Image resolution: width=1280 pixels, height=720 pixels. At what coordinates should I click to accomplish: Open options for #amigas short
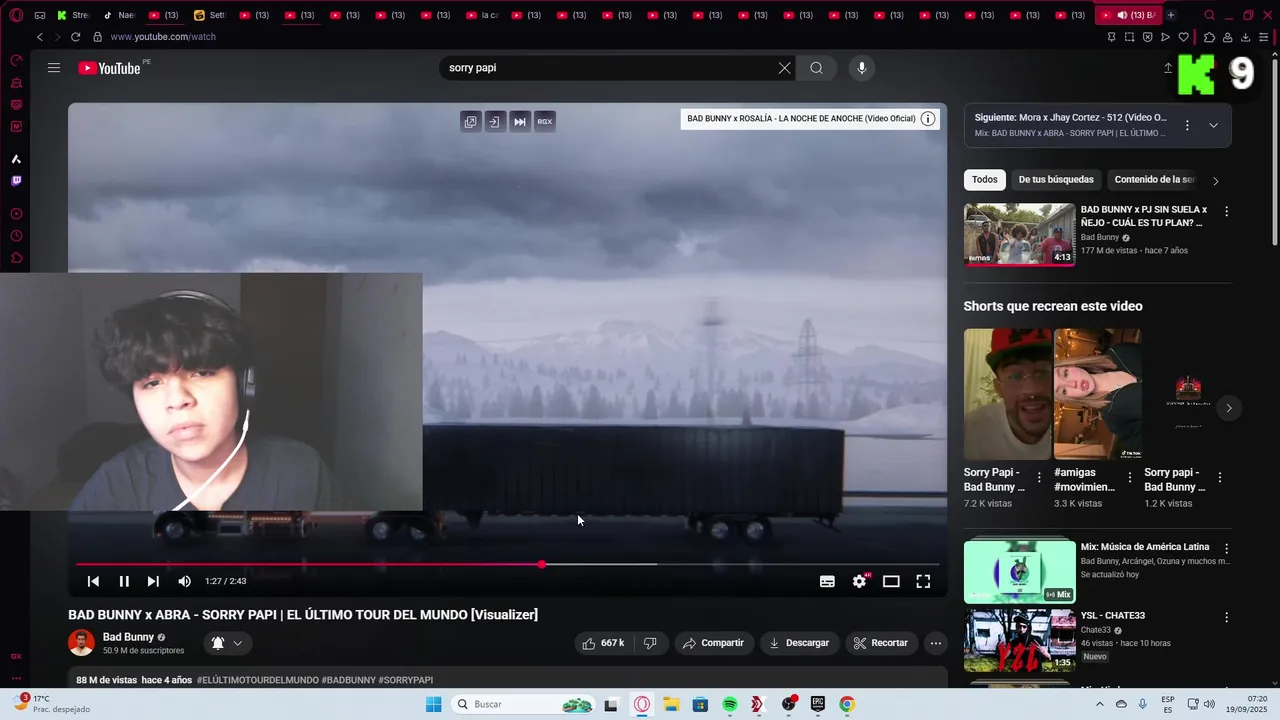[1129, 478]
